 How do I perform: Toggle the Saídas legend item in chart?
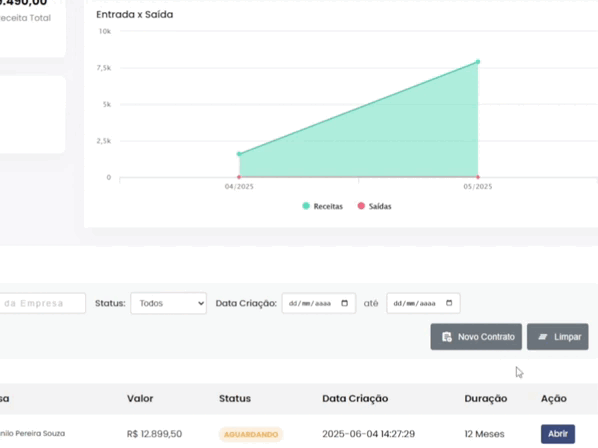(x=375, y=206)
